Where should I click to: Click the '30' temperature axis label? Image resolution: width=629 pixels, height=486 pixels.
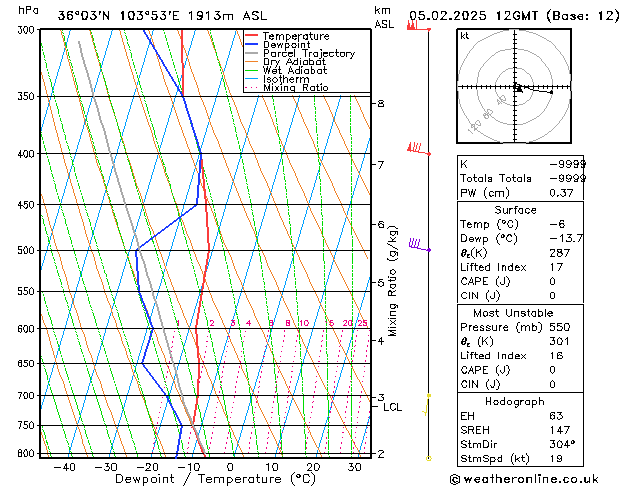point(354,467)
